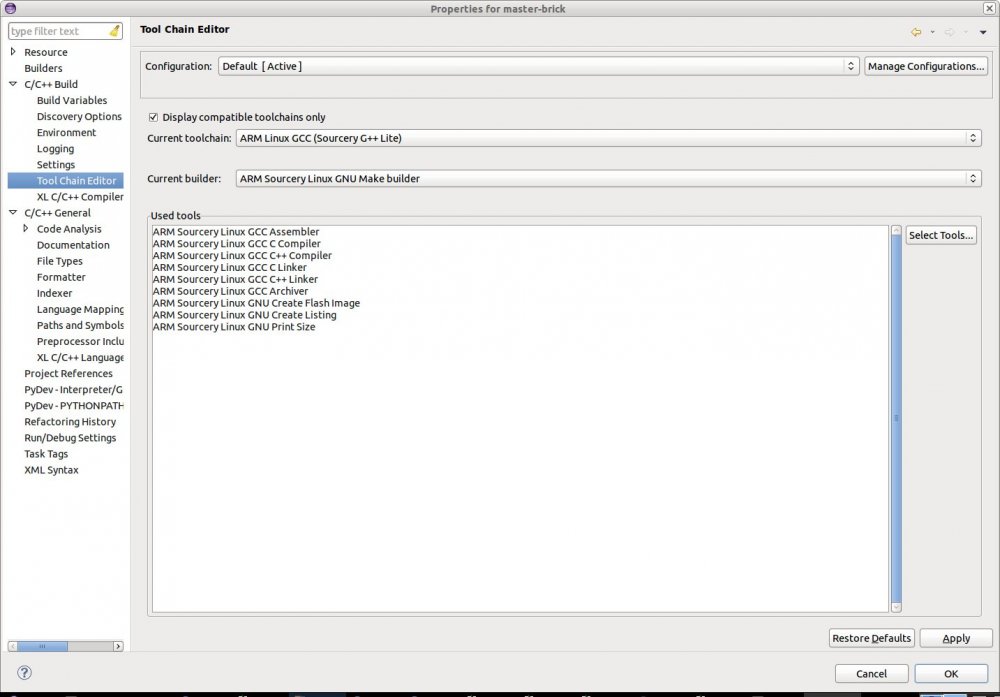Open help with the question mark icon
This screenshot has height=697, width=1000.
pyautogui.click(x=24, y=673)
